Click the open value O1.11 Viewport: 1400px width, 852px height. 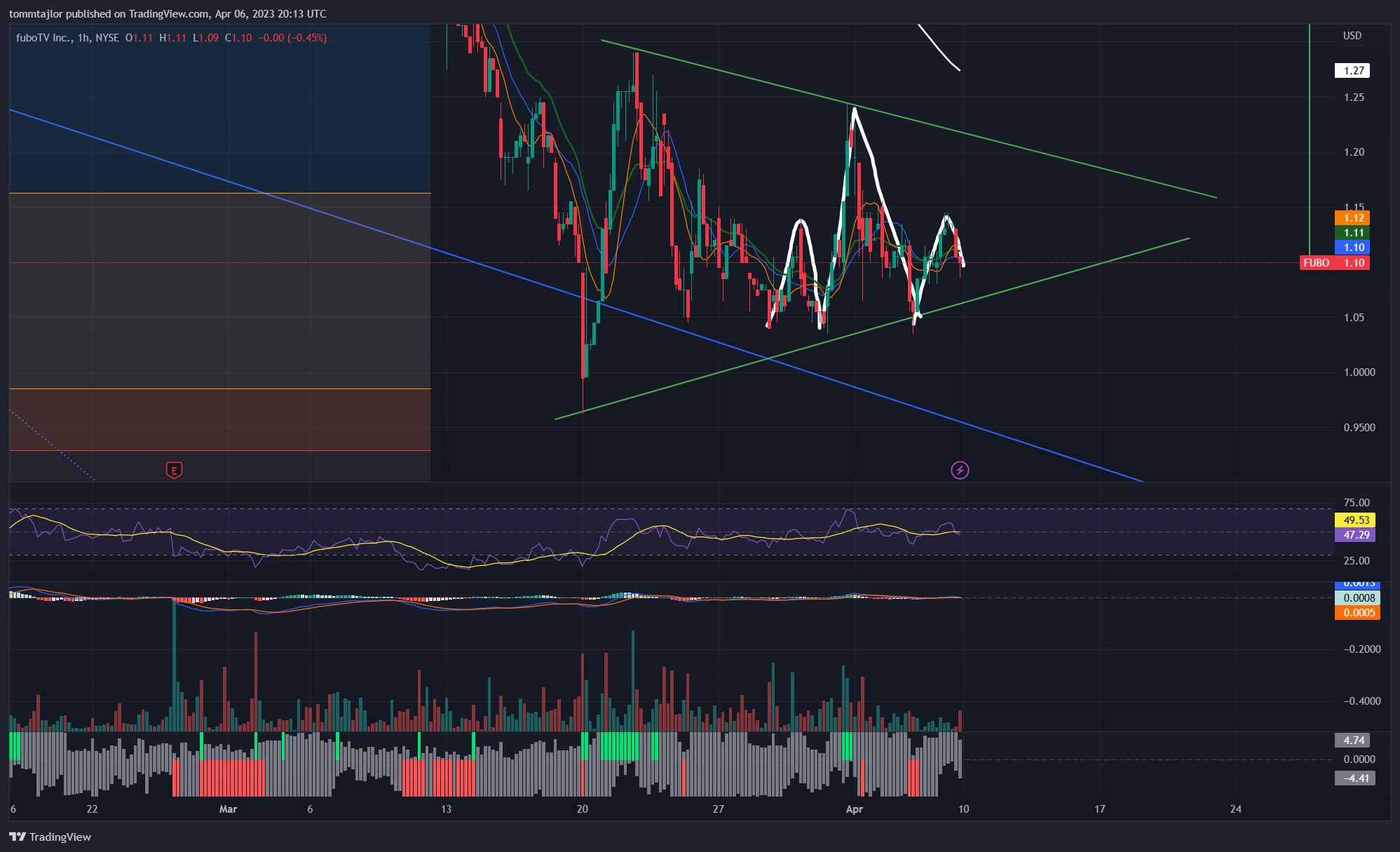click(139, 38)
